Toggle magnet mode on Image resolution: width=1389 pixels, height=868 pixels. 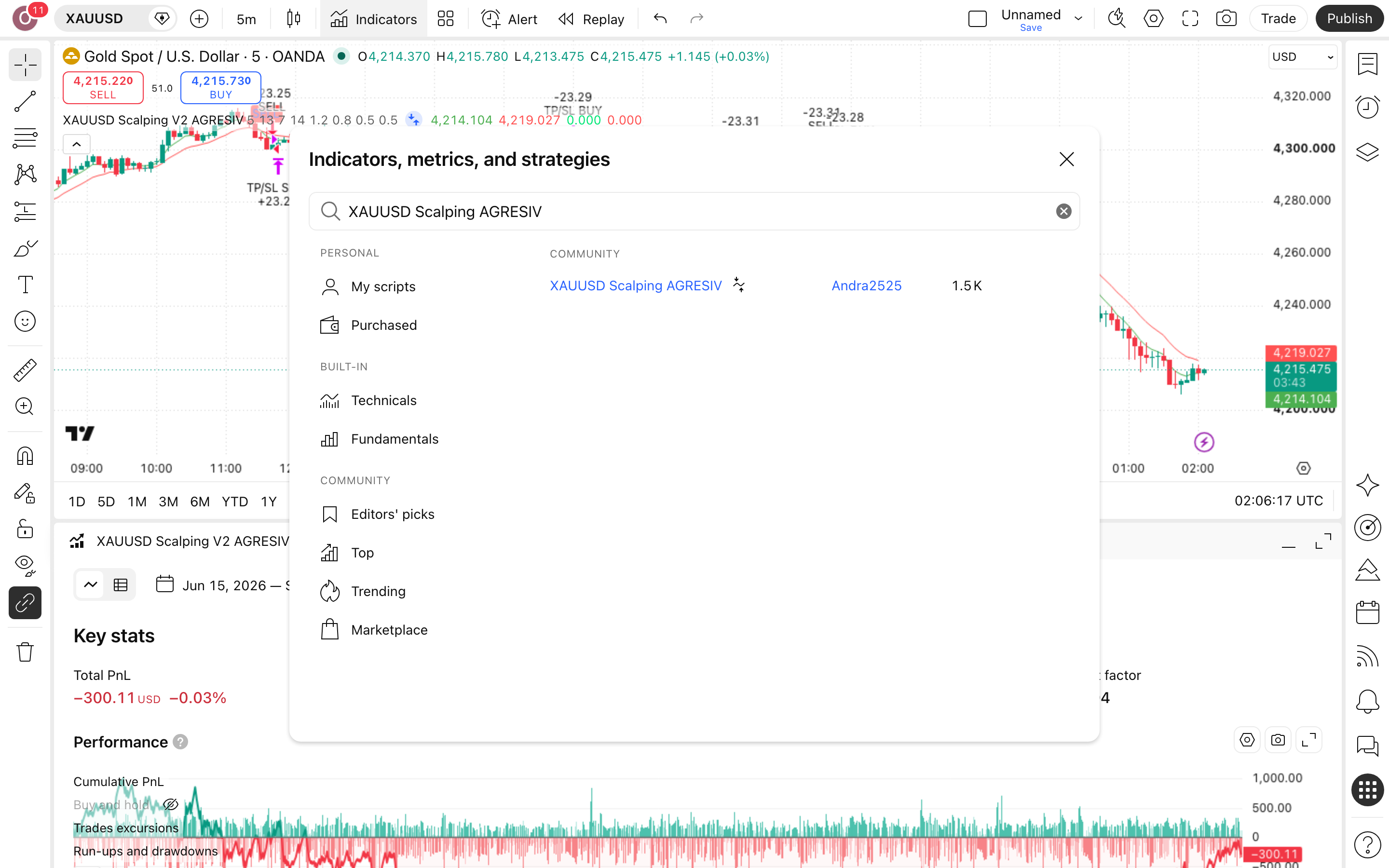(x=25, y=456)
